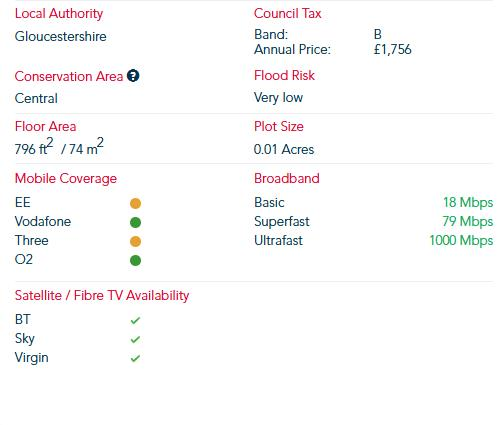504x425 pixels.
Task: Click the orange Three coverage indicator dot
Action: pyautogui.click(x=135, y=241)
